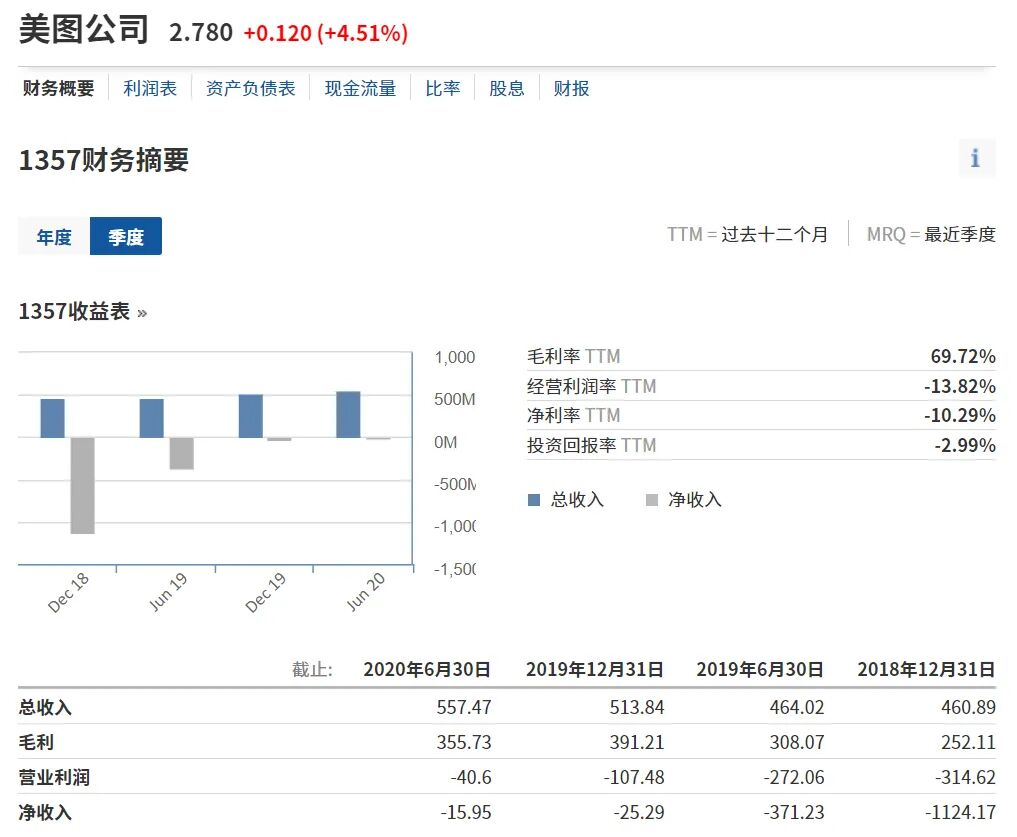Click the TTM = 过去十二个月 note
The image size is (1017, 837).
[747, 234]
